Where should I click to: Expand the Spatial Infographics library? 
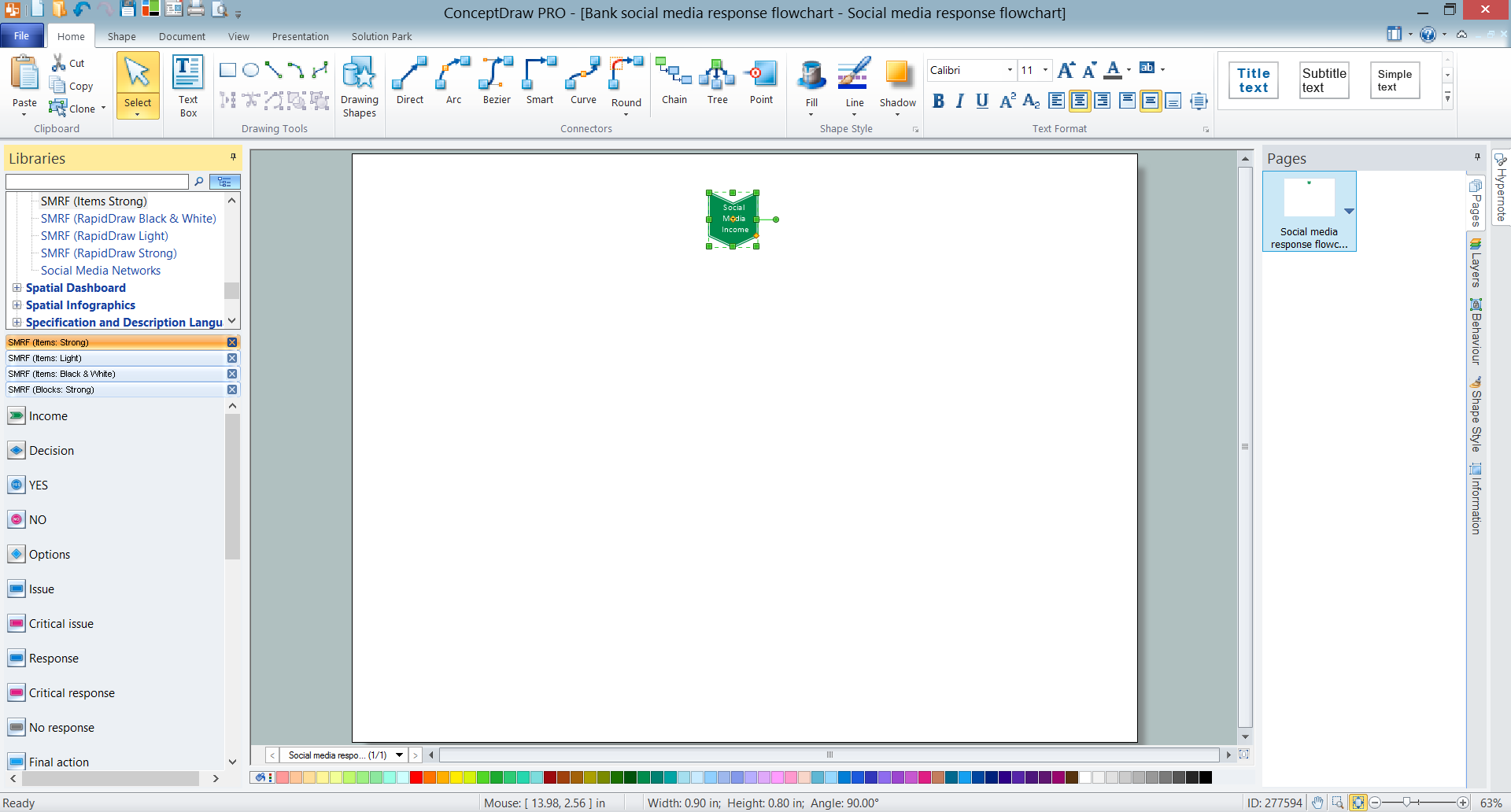17,305
